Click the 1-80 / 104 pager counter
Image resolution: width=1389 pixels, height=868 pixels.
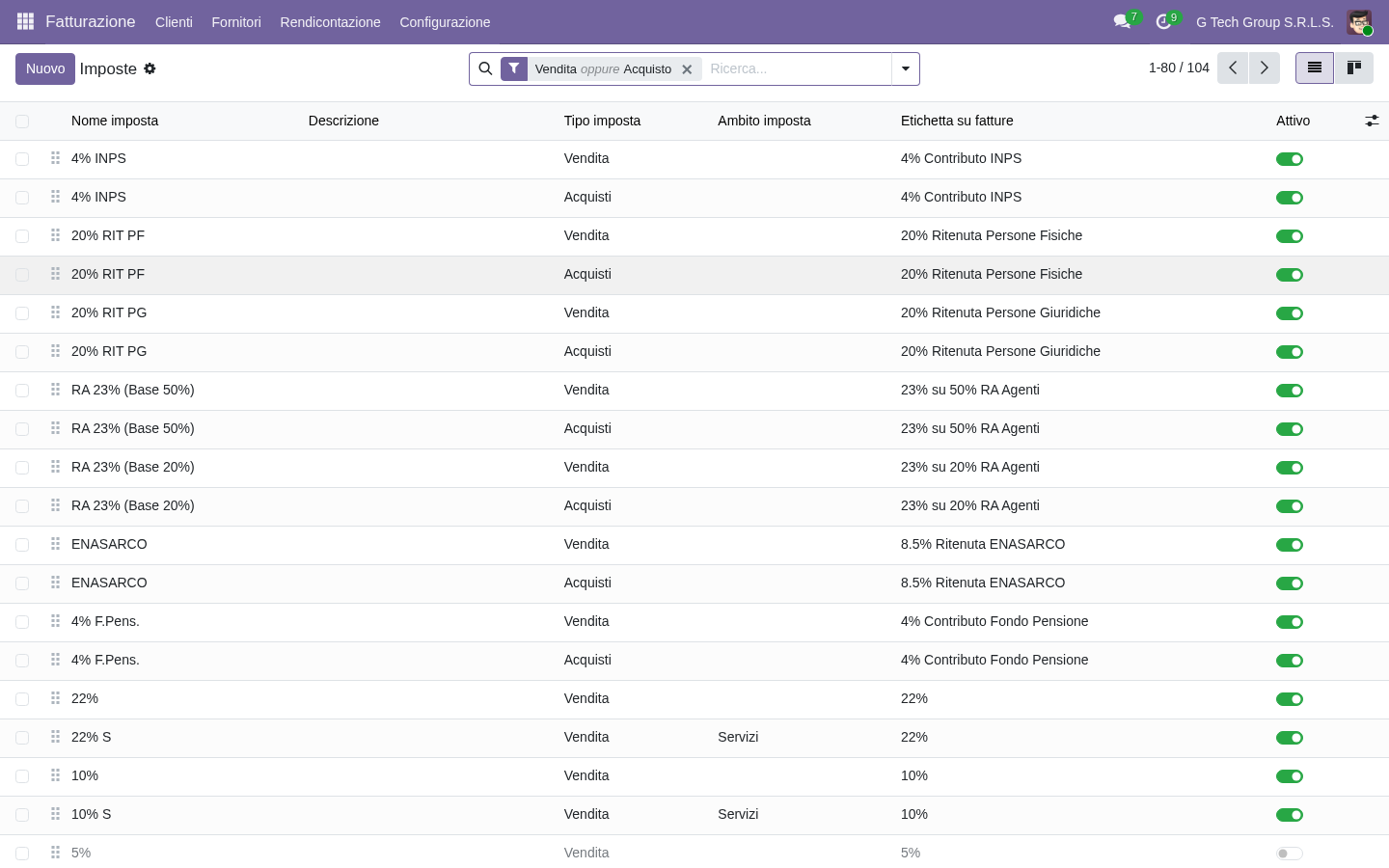coord(1179,68)
